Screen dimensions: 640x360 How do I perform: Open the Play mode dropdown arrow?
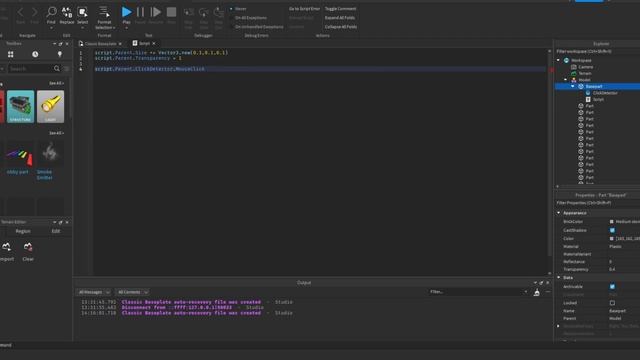[x=127, y=28]
